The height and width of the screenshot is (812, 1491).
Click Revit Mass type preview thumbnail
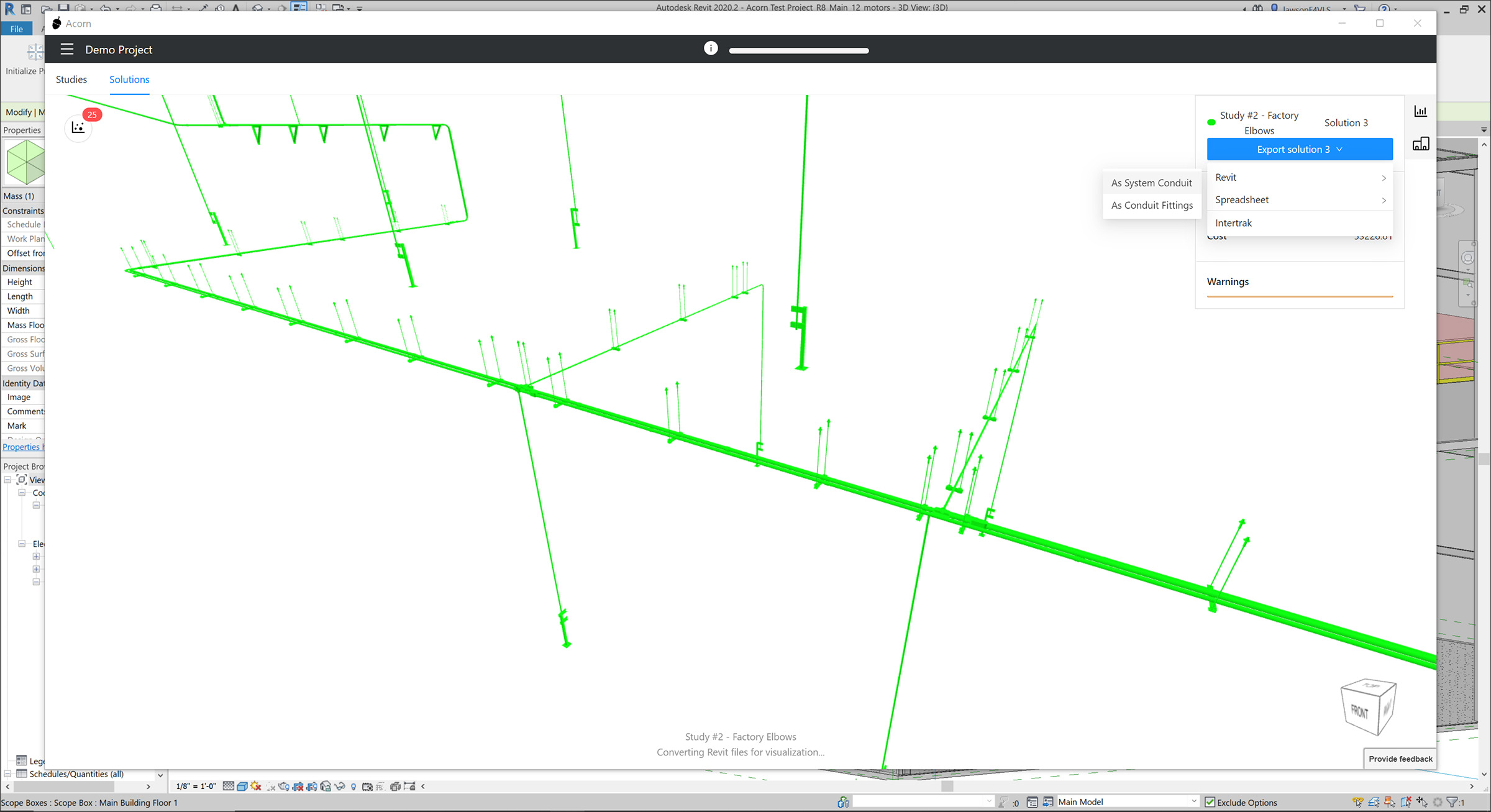(25, 162)
